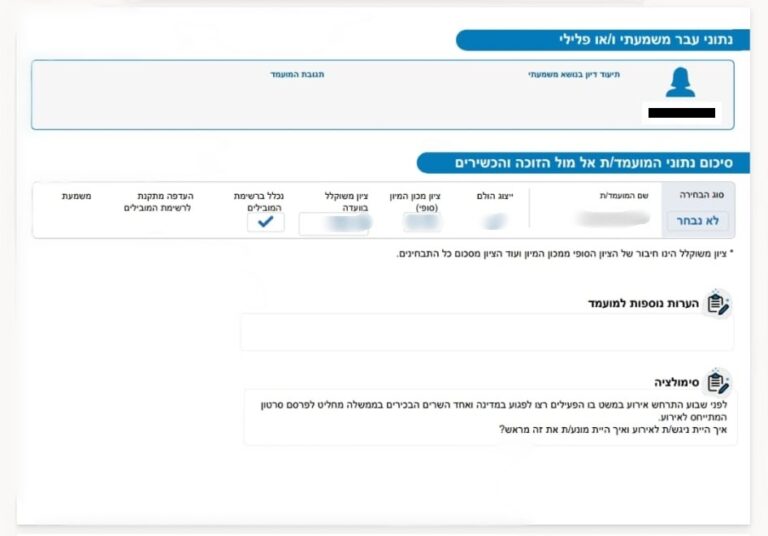This screenshot has width=768, height=536.
Task: Click the משמעת column header
Action: point(76,196)
